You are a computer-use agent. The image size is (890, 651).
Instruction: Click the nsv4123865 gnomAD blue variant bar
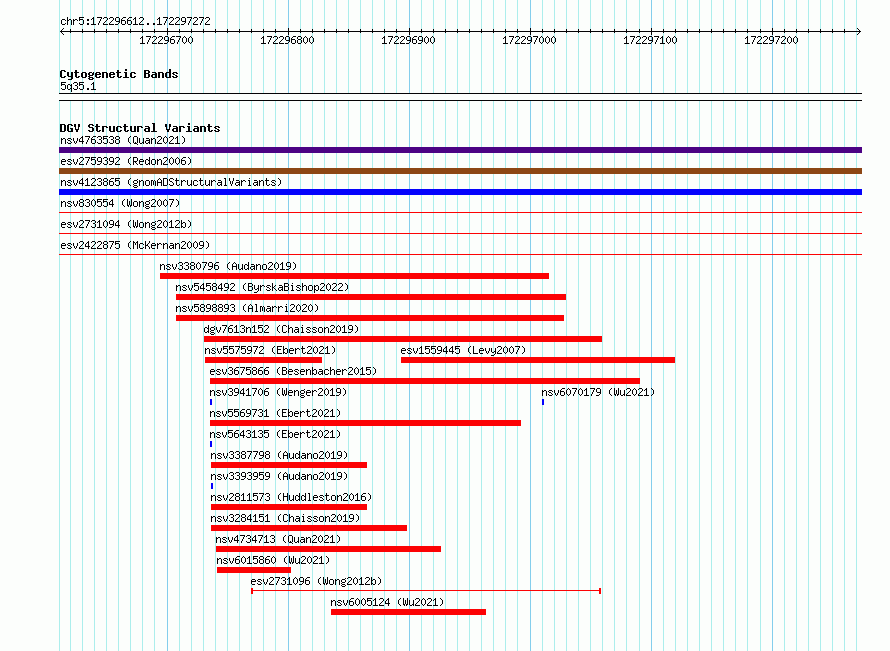[x=460, y=192]
